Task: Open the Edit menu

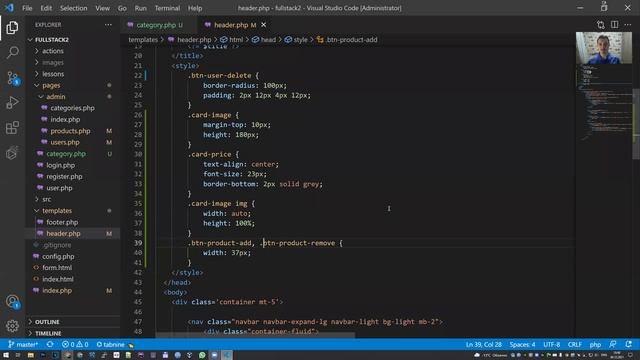Action: [x=46, y=8]
